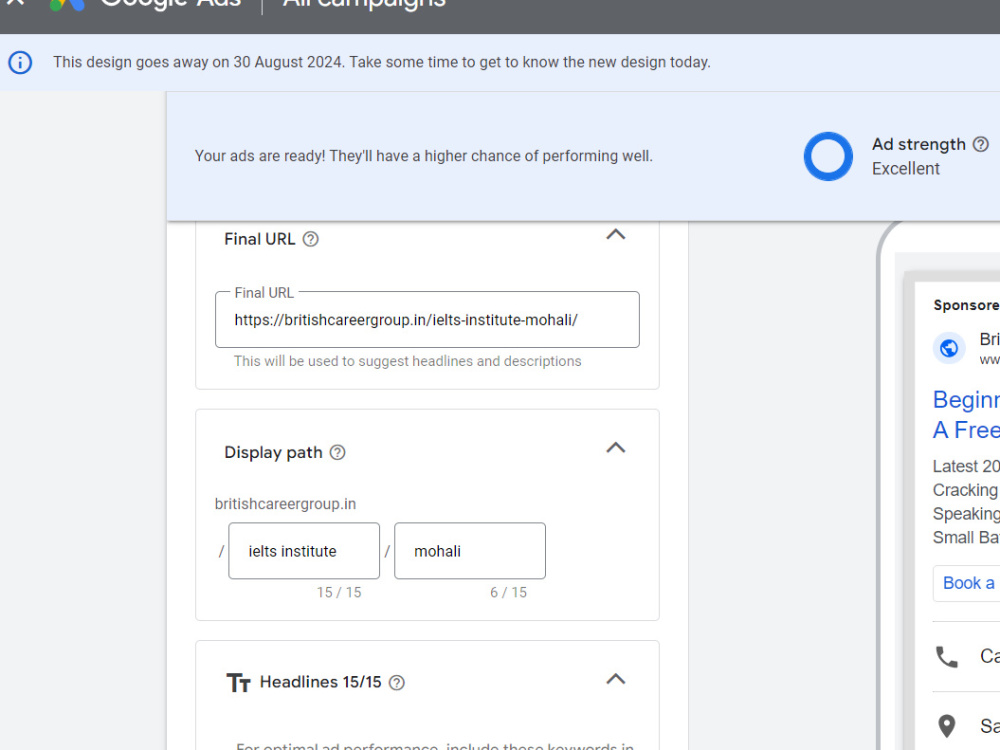Click 'Your ads are ready!' message
This screenshot has width=1000, height=750.
click(423, 156)
